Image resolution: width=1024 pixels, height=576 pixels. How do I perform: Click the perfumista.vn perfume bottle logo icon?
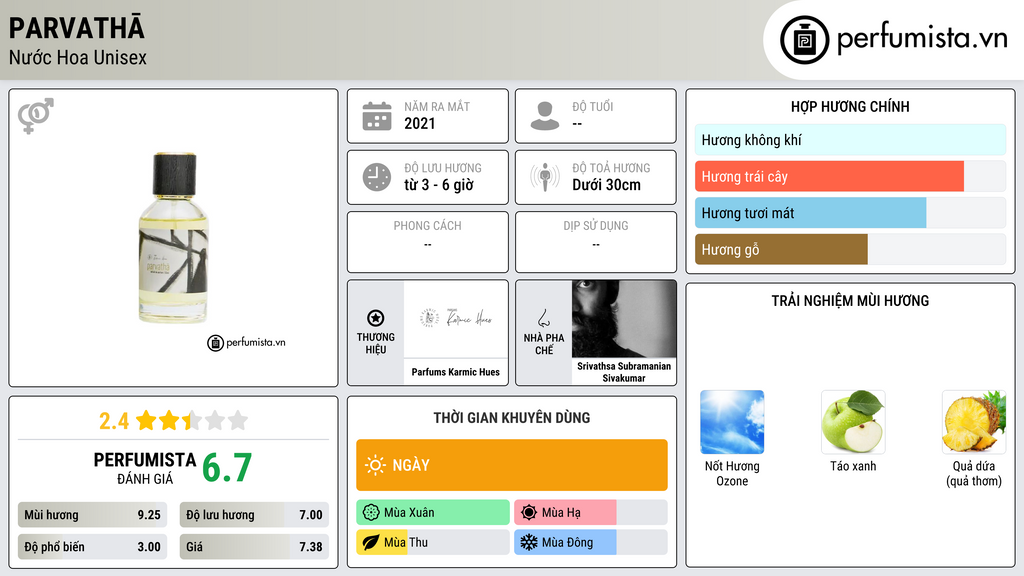pos(804,40)
